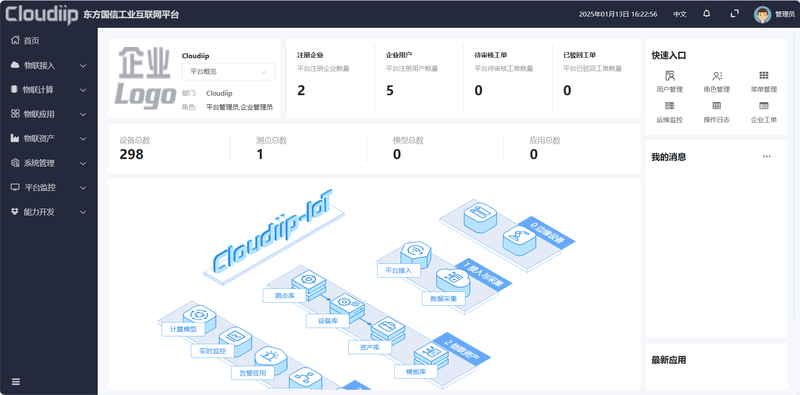Click the 设备总数 value 298
This screenshot has height=395, width=800.
(x=131, y=154)
